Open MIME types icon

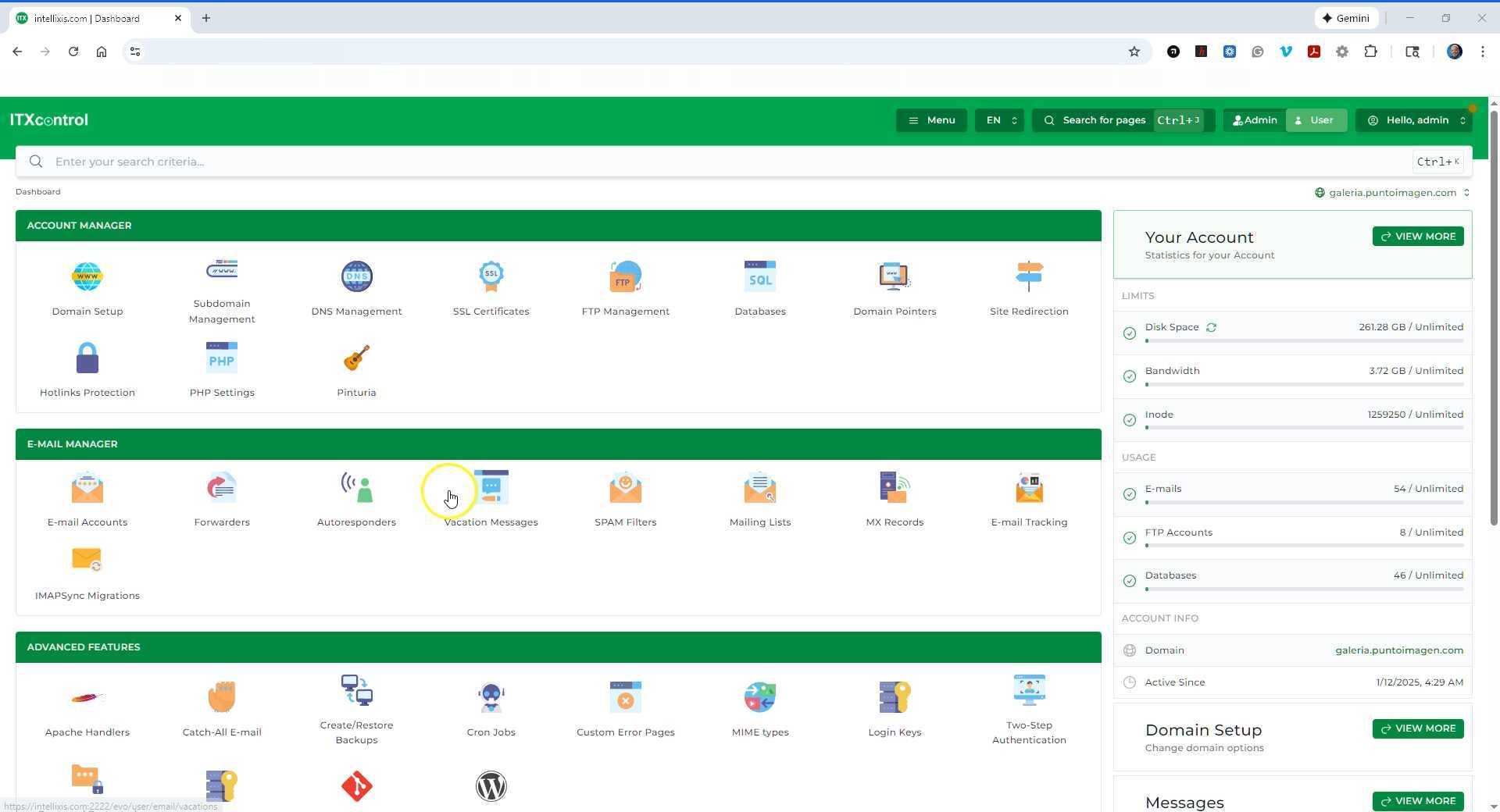click(x=760, y=697)
